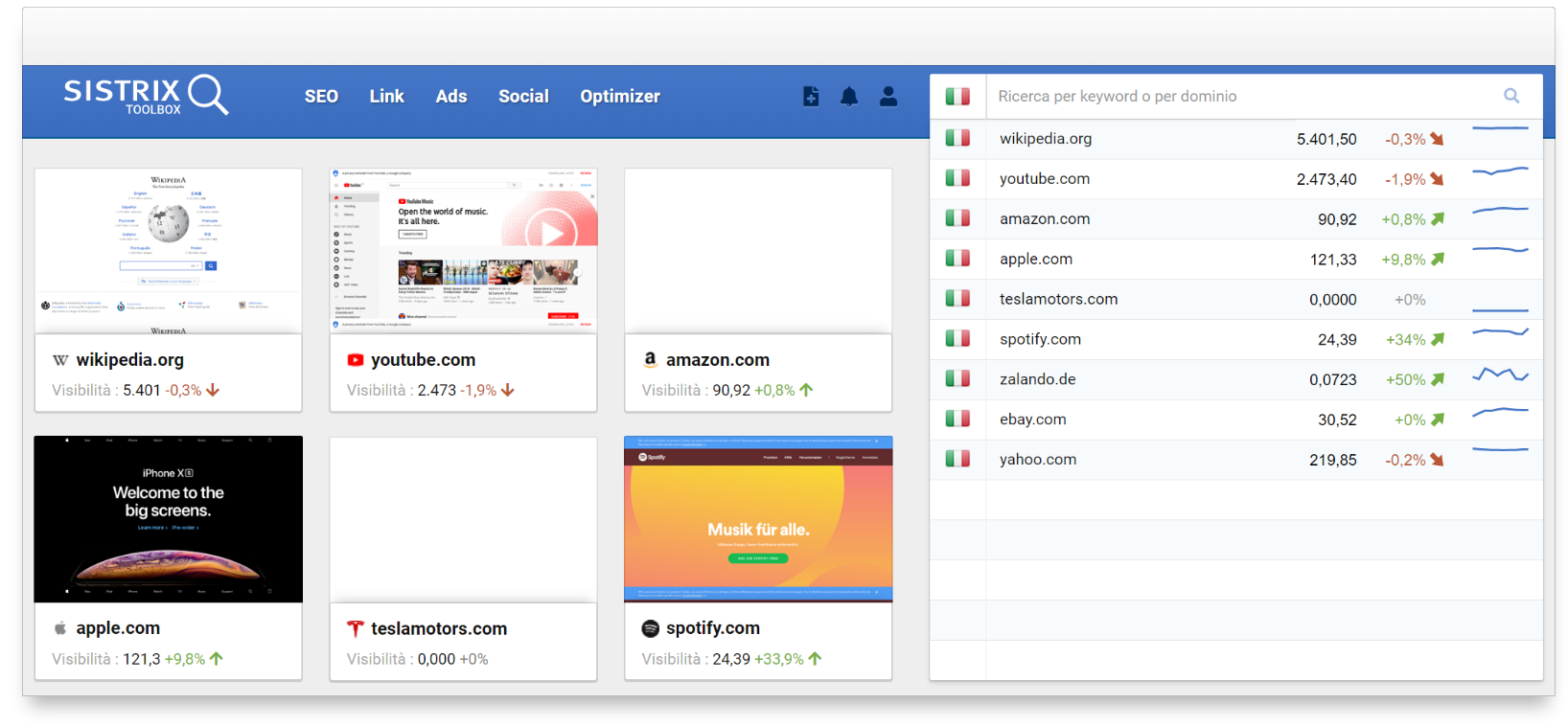Click the SISTRIX Toolbox logo
This screenshot has height=726, width=1568.
point(146,96)
